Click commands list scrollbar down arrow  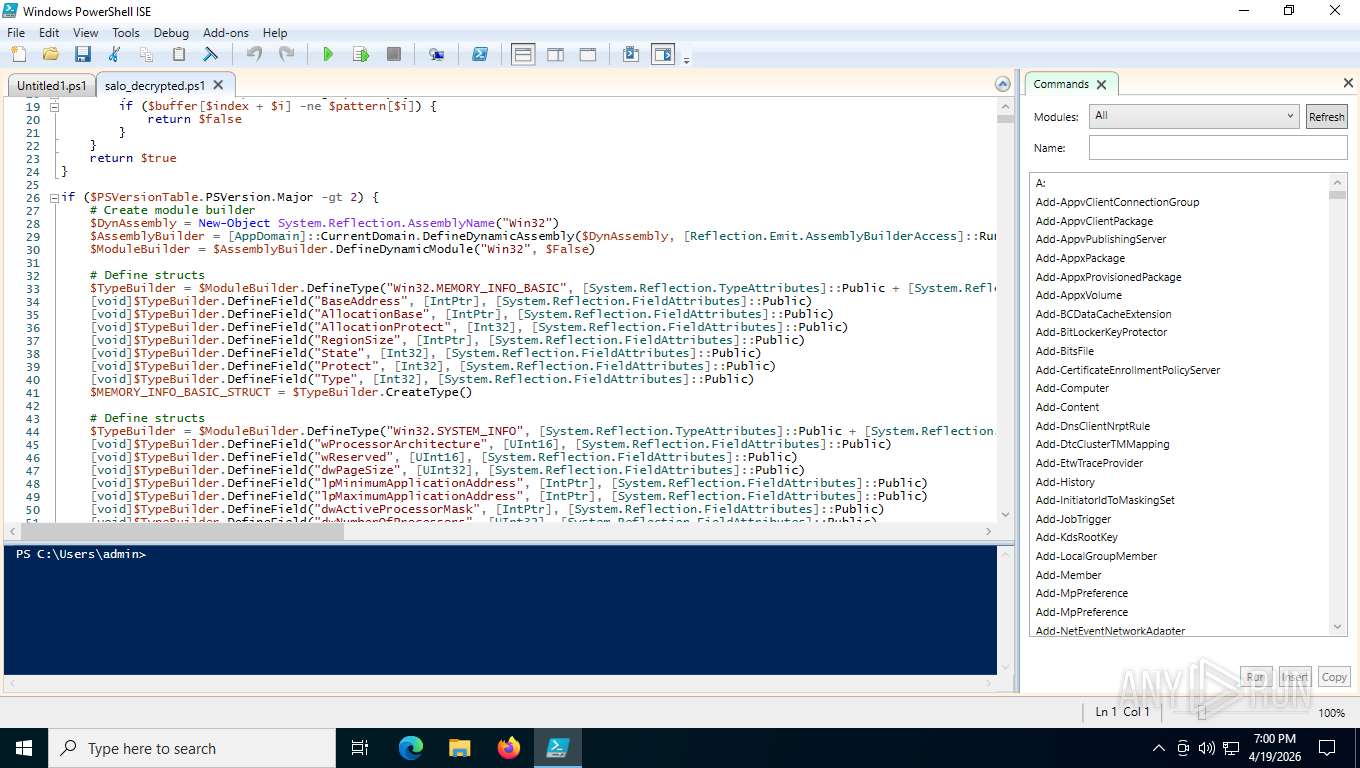(1338, 627)
